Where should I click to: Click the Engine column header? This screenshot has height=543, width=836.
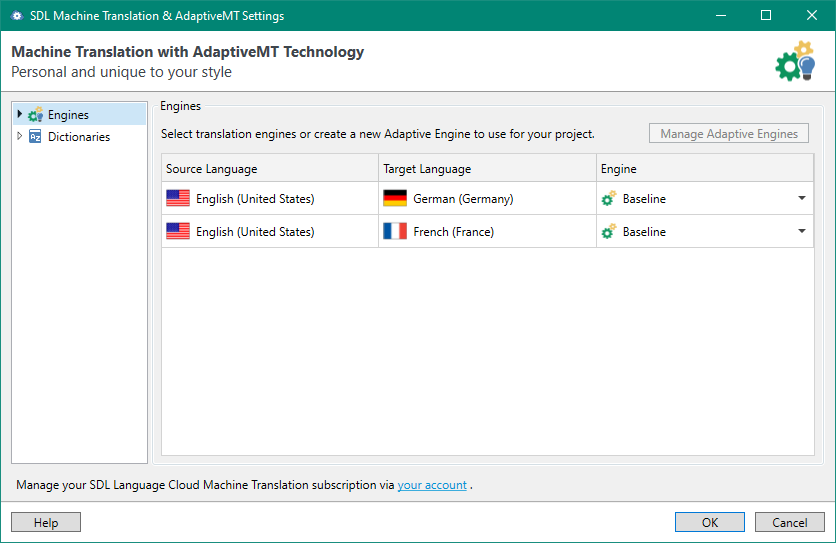tap(705, 169)
